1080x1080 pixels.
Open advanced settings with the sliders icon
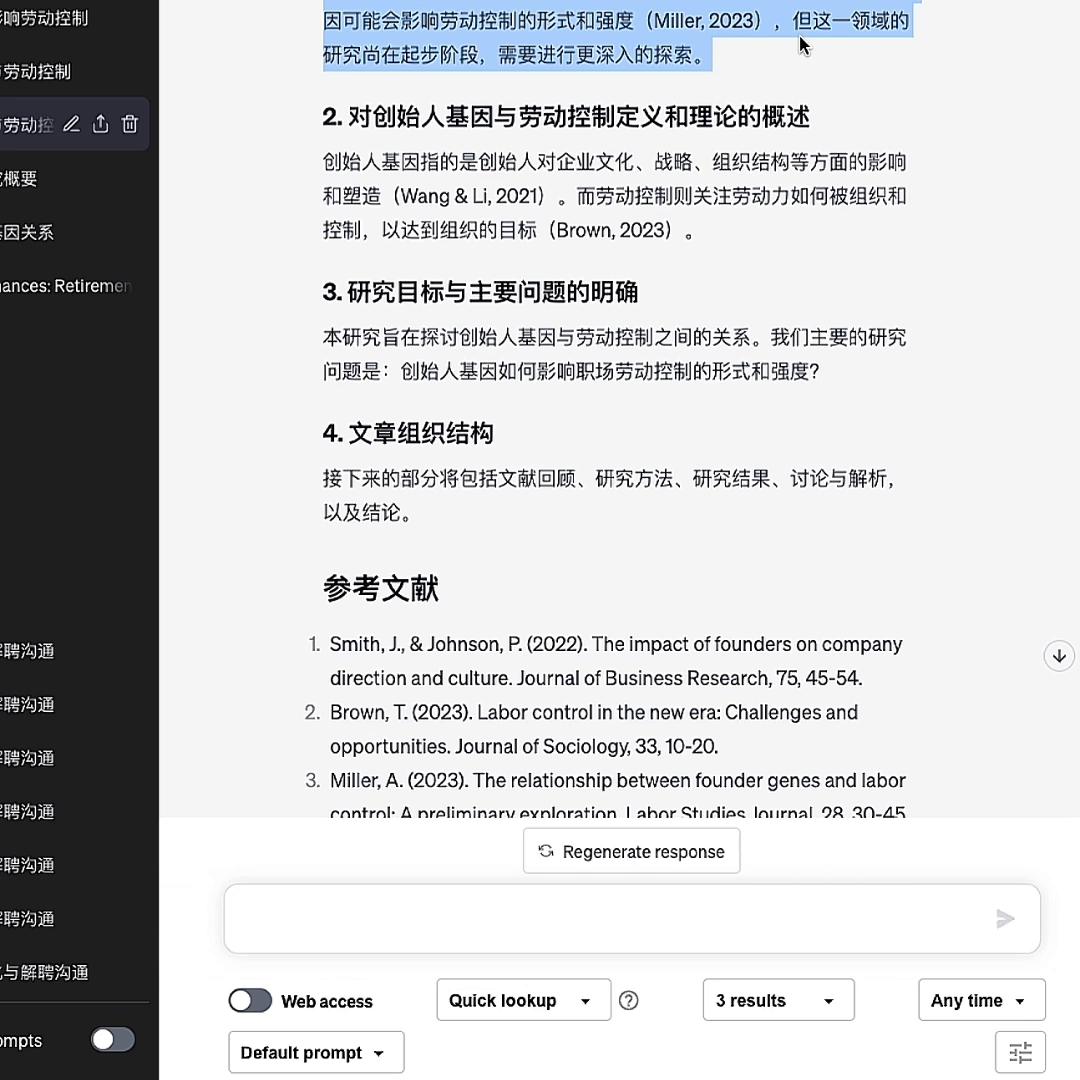tap(1020, 1052)
